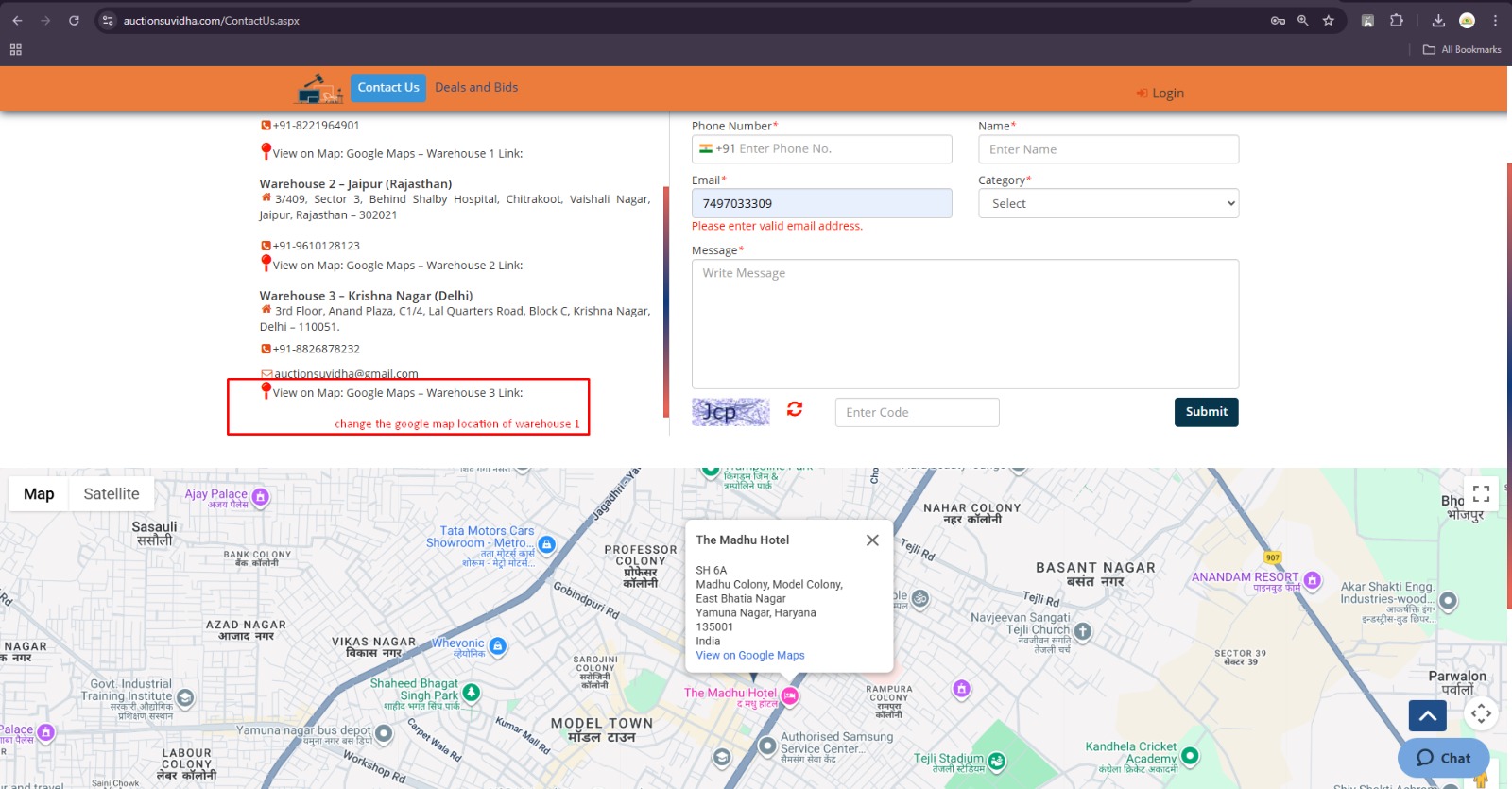Open the browser extensions puzzle icon
Image resolution: width=1512 pixels, height=789 pixels.
pyautogui.click(x=1397, y=21)
